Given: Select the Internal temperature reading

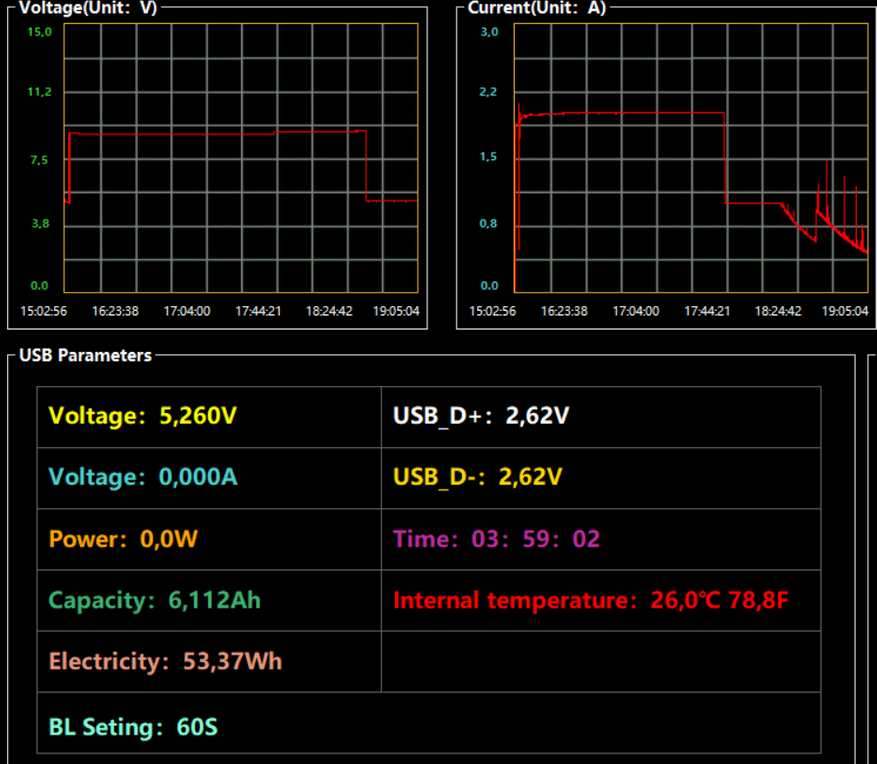Looking at the screenshot, I should tap(591, 600).
